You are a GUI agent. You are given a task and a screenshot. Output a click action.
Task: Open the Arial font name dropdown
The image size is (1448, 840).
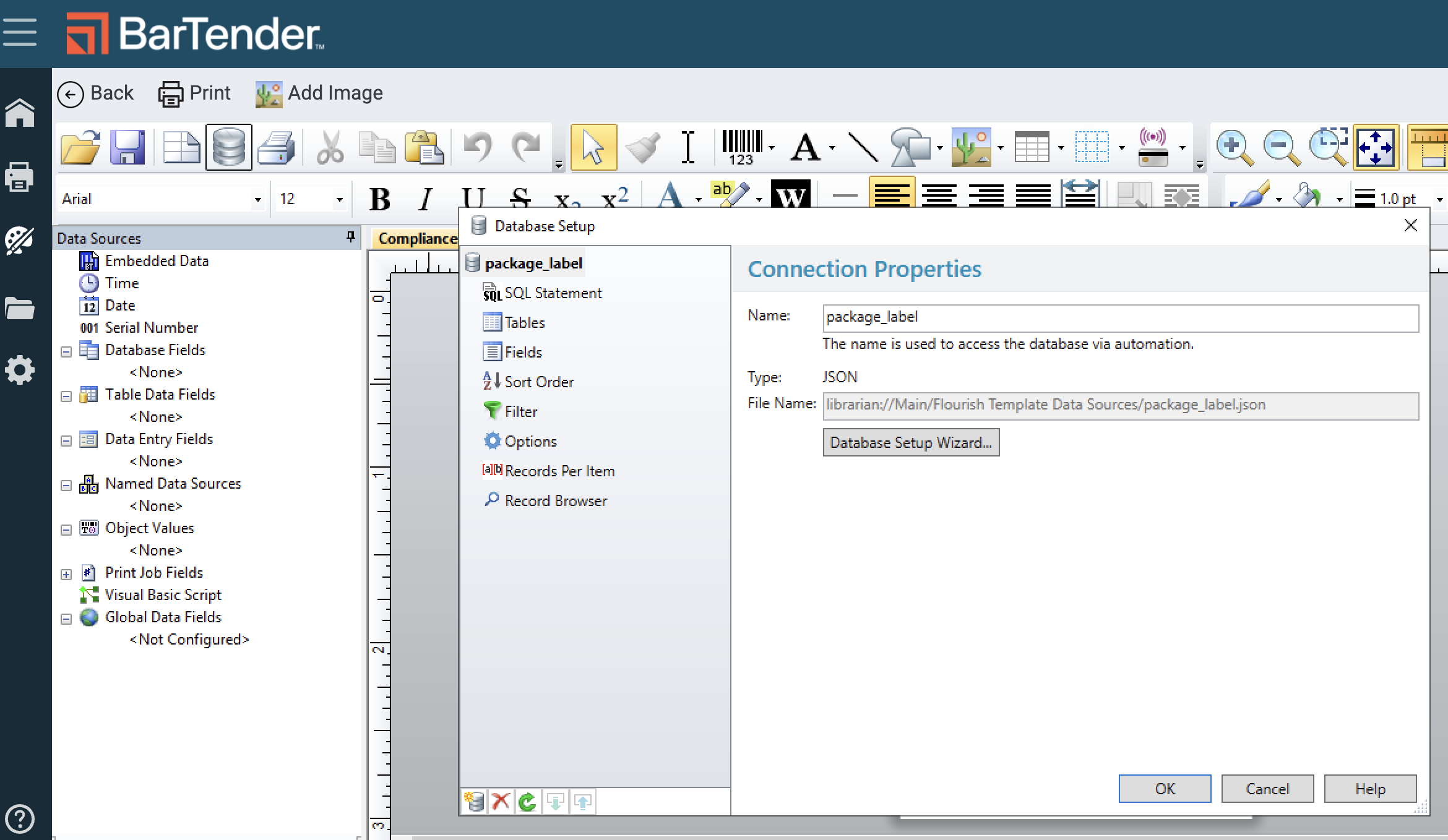[257, 199]
